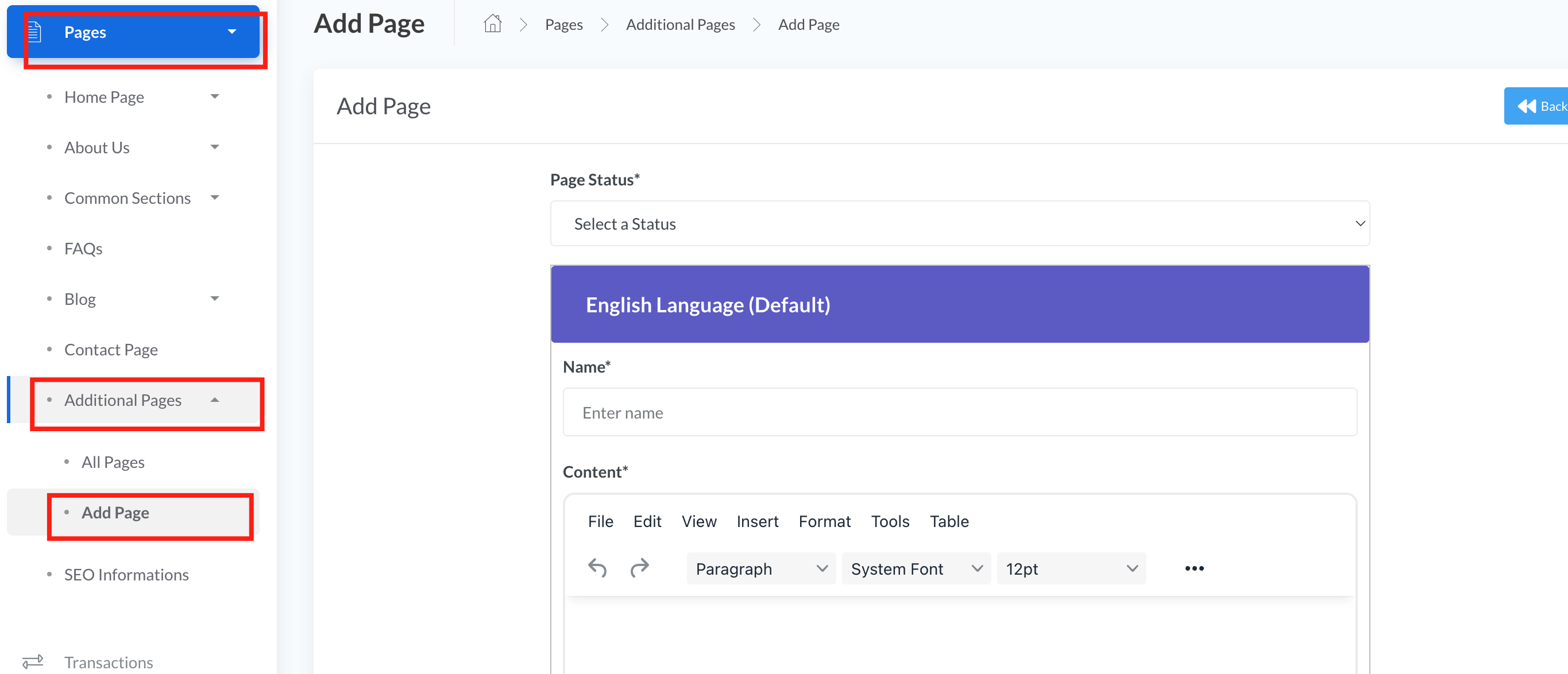Click the Pages document icon in sidebar
The height and width of the screenshot is (674, 1568).
(x=34, y=32)
